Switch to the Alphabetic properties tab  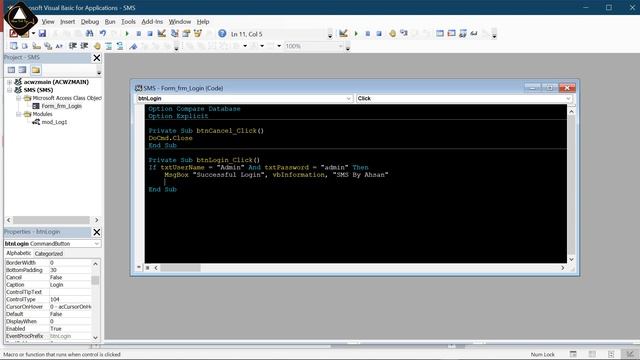(18, 253)
